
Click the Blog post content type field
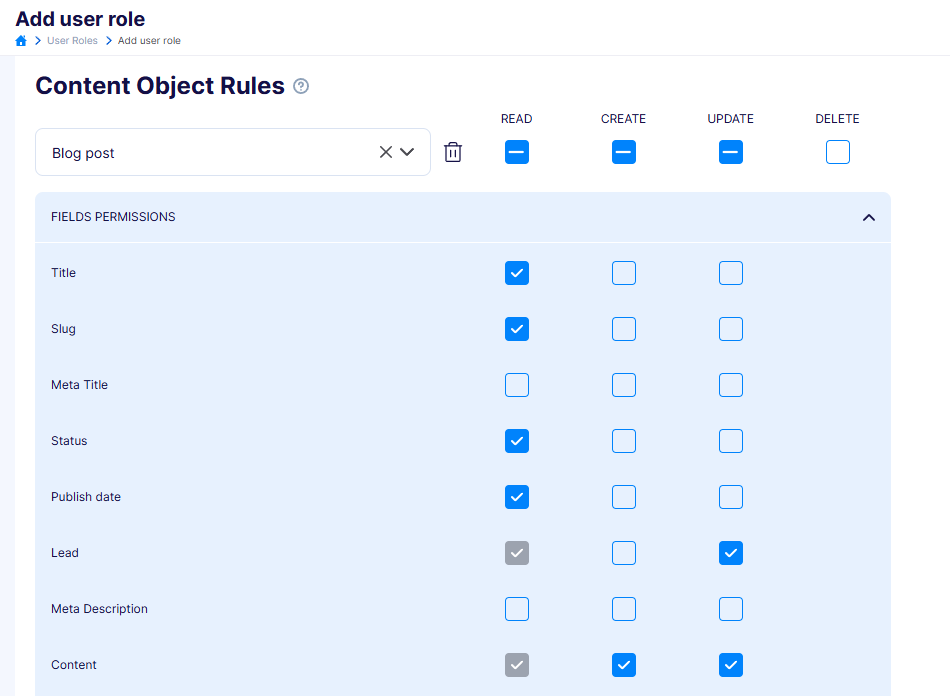pos(233,152)
